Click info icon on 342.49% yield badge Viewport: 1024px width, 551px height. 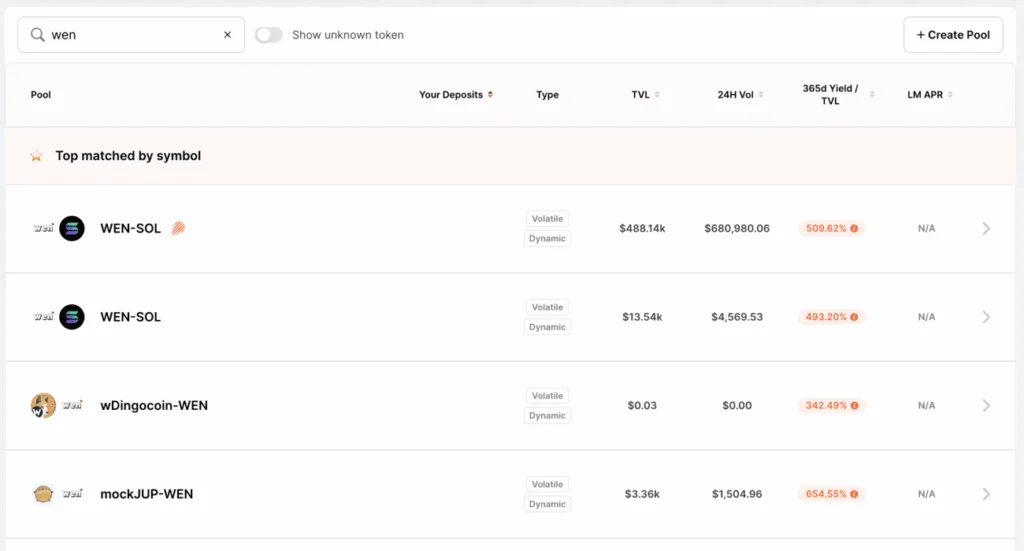click(x=855, y=406)
